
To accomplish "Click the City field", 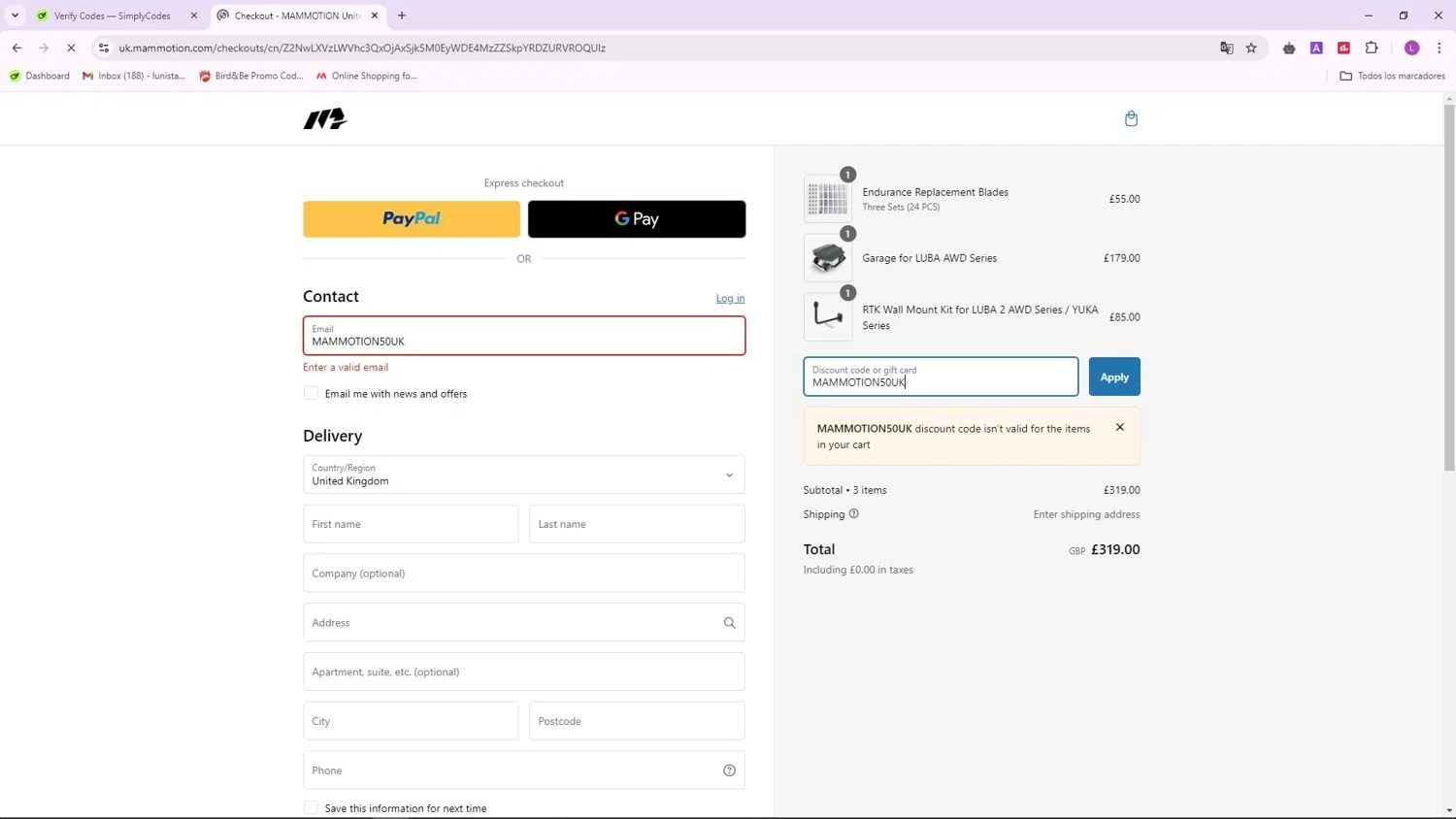I will point(411,721).
